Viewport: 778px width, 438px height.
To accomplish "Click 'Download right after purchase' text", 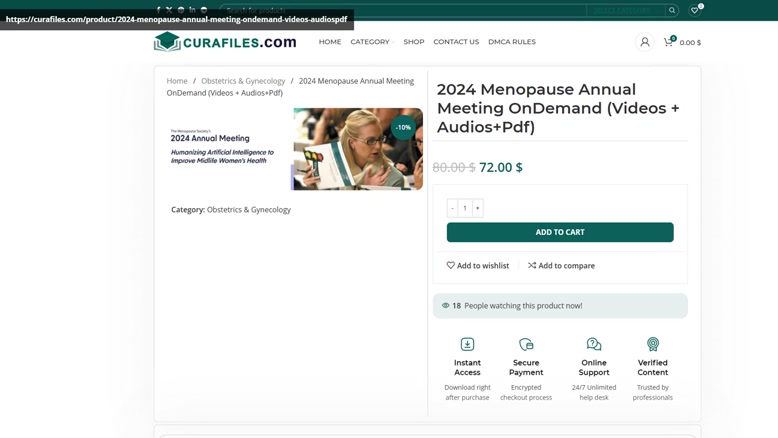I will tap(467, 392).
